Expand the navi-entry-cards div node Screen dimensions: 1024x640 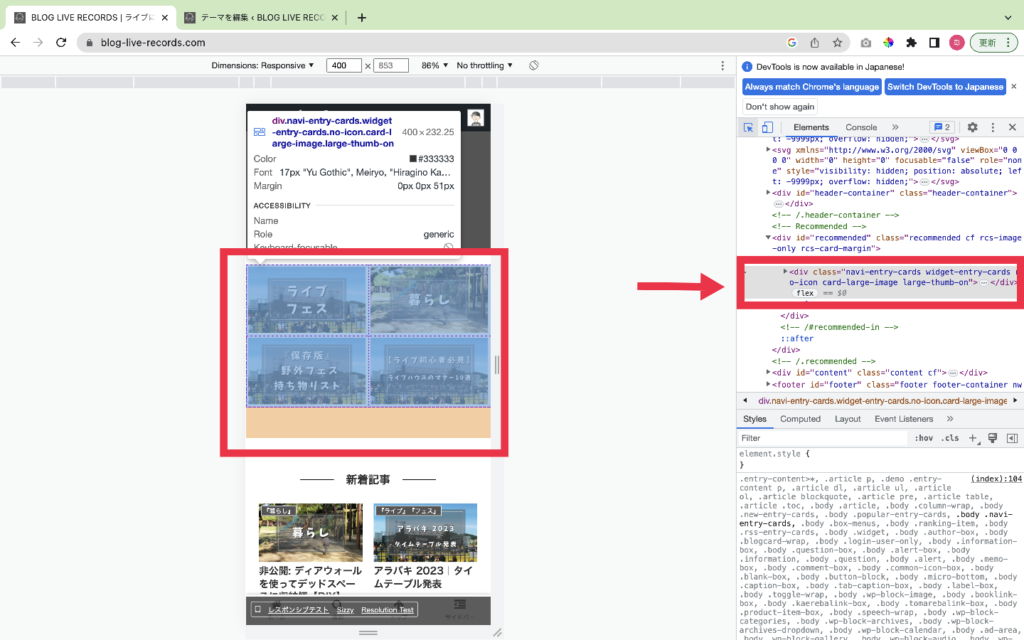[x=785, y=272]
